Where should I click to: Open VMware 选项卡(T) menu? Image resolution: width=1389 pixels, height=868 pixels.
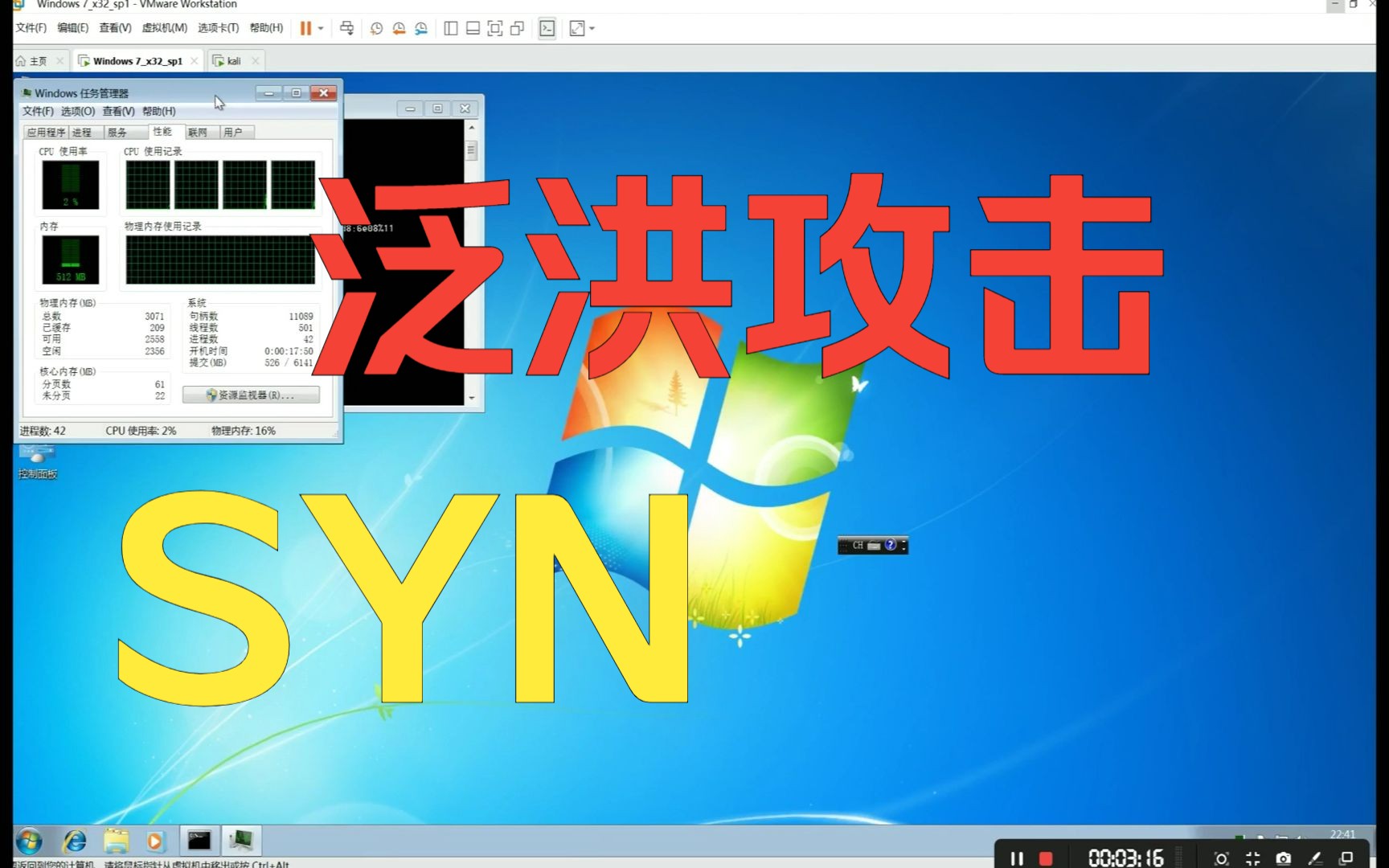[219, 28]
